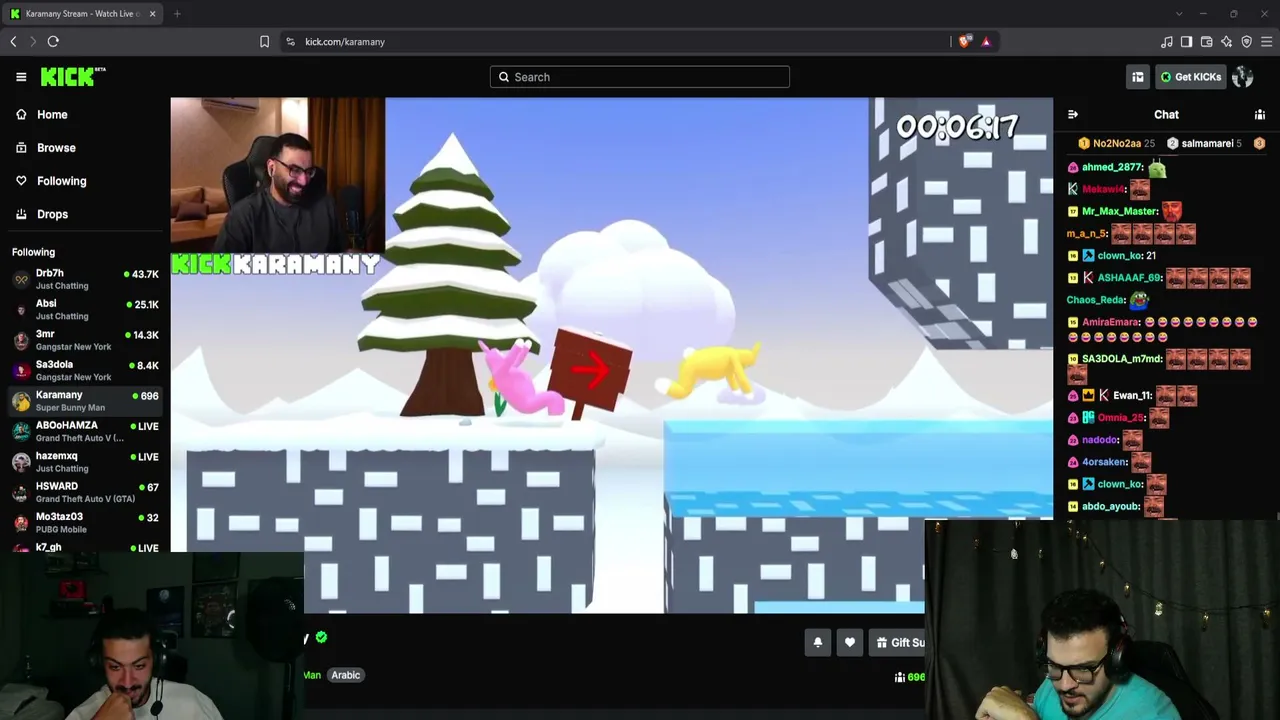The image size is (1280, 720).
Task: Open the Kick sidebar hamburger menu
Action: [21, 77]
